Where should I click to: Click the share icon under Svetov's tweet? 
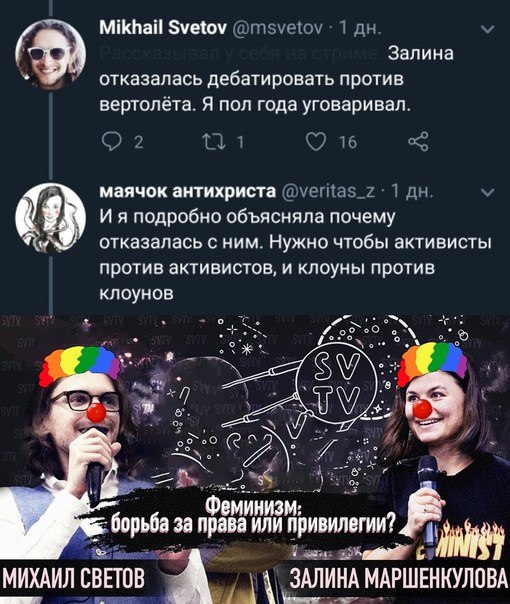click(x=418, y=141)
